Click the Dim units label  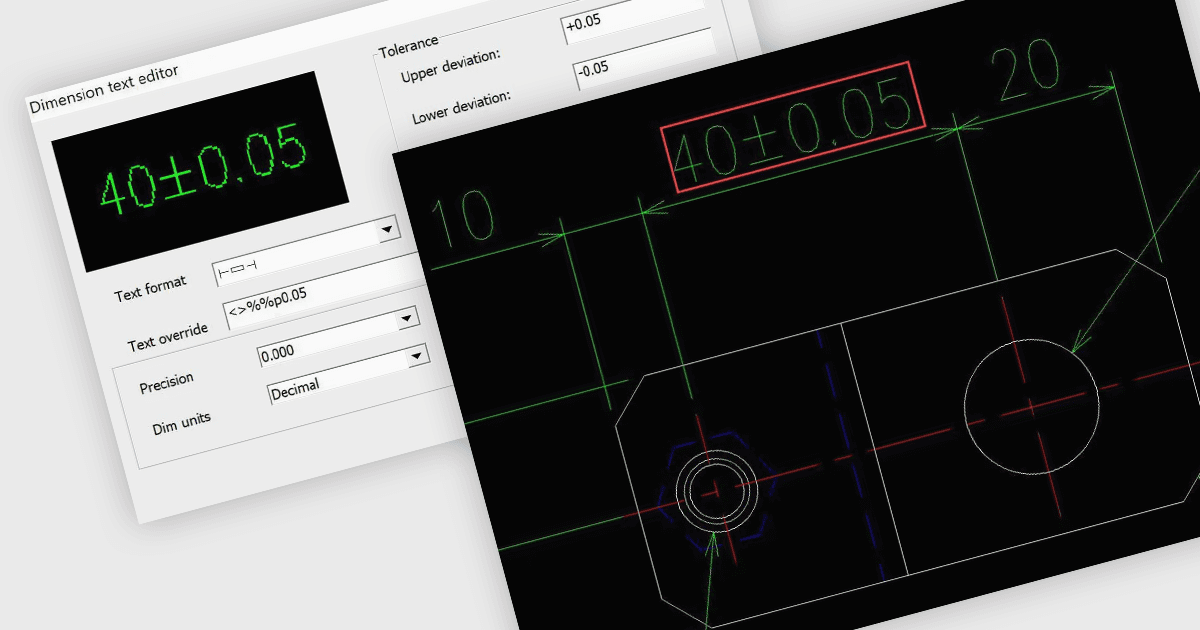click(x=181, y=426)
